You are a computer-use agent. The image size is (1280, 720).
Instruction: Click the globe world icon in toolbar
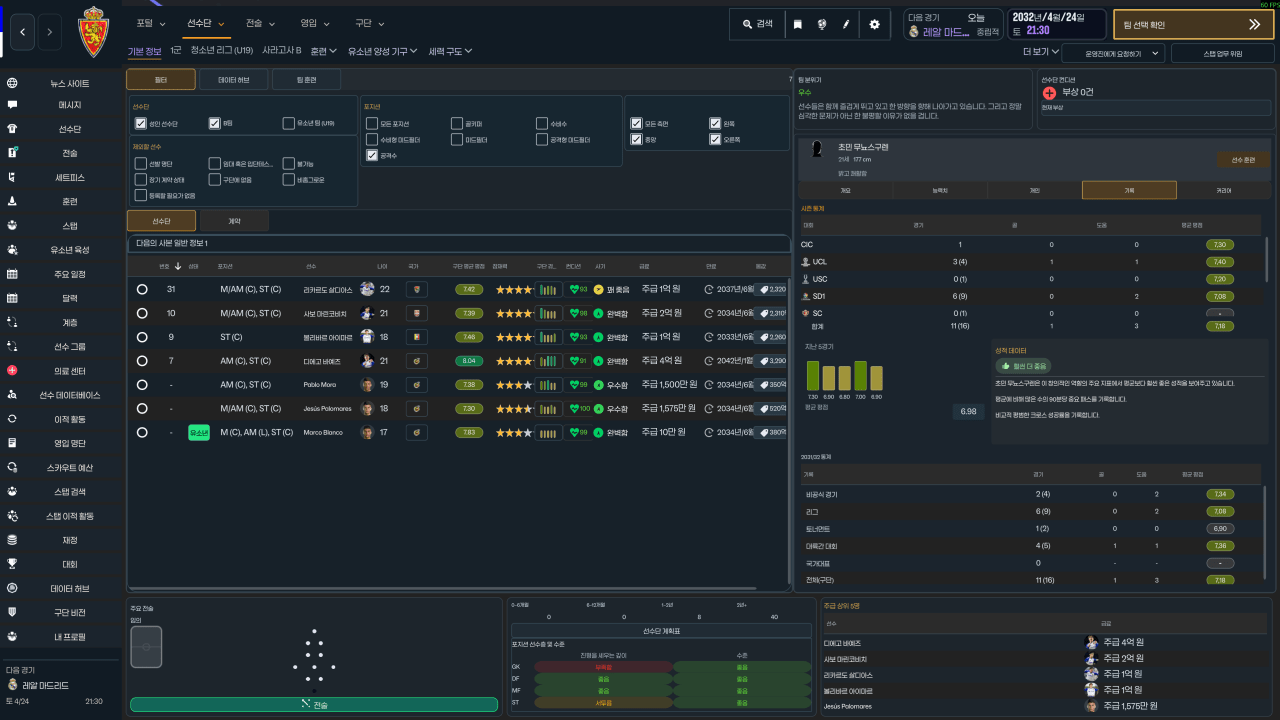822,24
